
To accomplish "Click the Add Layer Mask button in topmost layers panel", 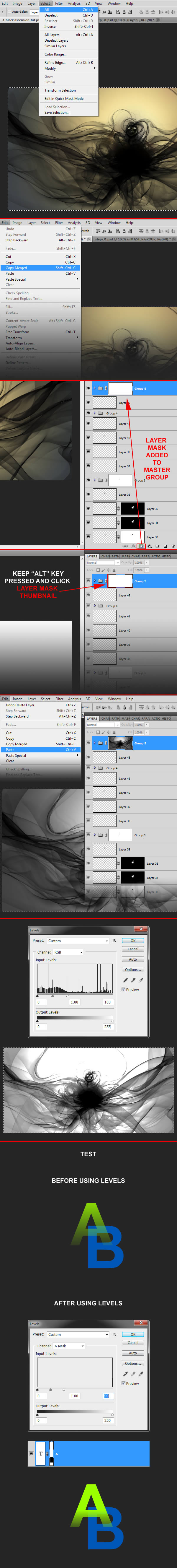I will [141, 546].
